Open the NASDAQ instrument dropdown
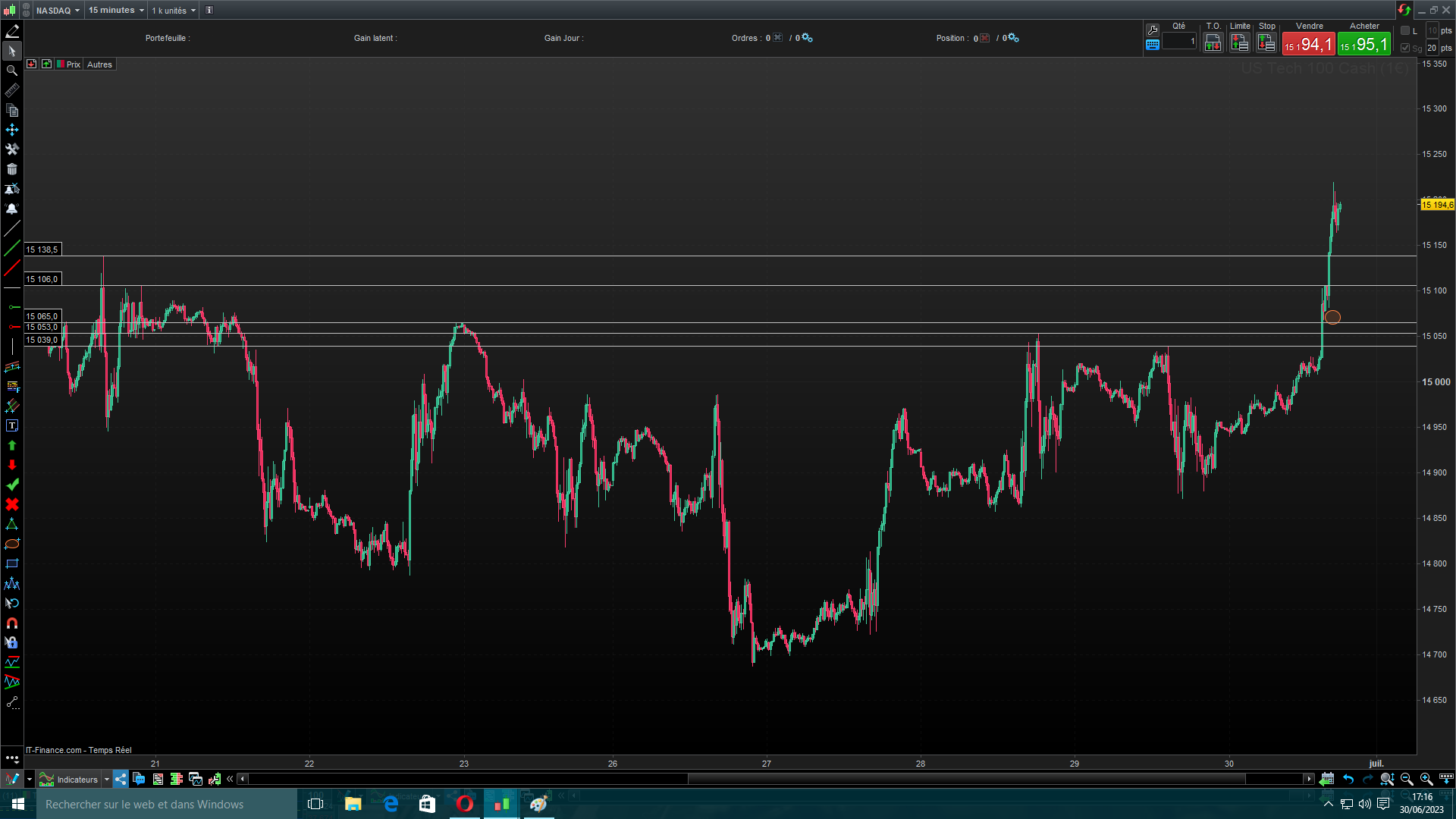 (x=58, y=10)
